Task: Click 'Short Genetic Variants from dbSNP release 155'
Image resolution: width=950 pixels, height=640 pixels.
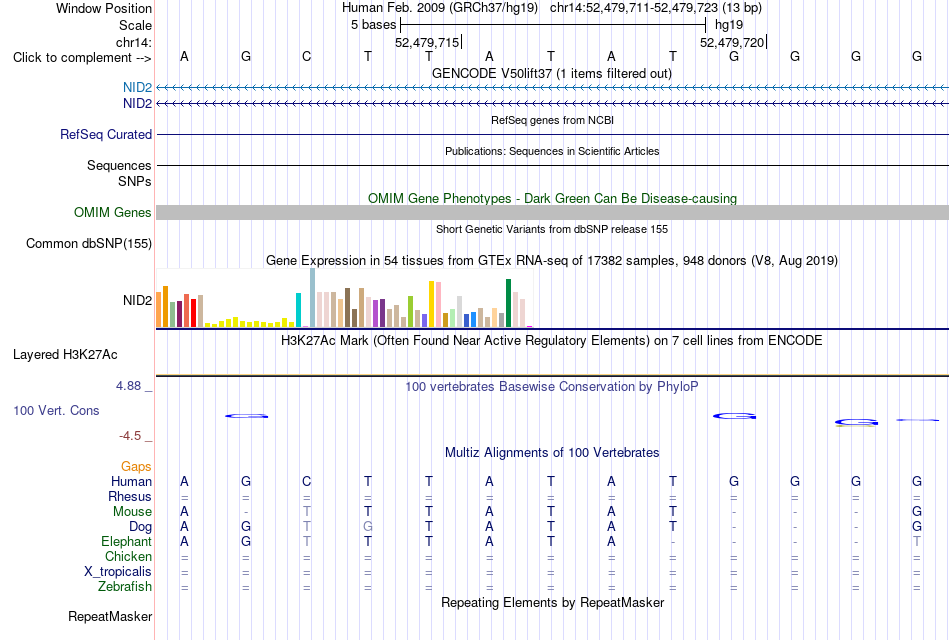Action: point(552,229)
